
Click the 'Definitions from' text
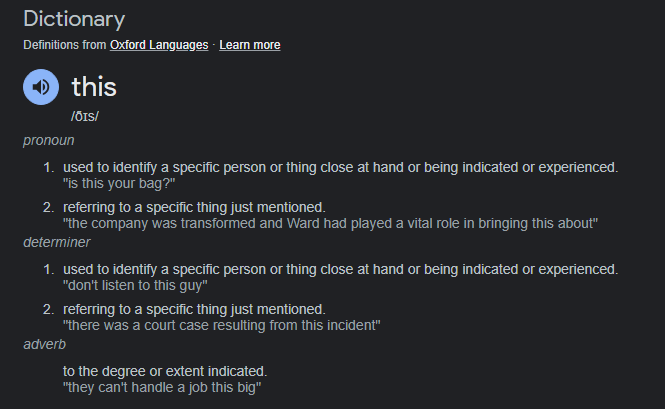[x=64, y=45]
